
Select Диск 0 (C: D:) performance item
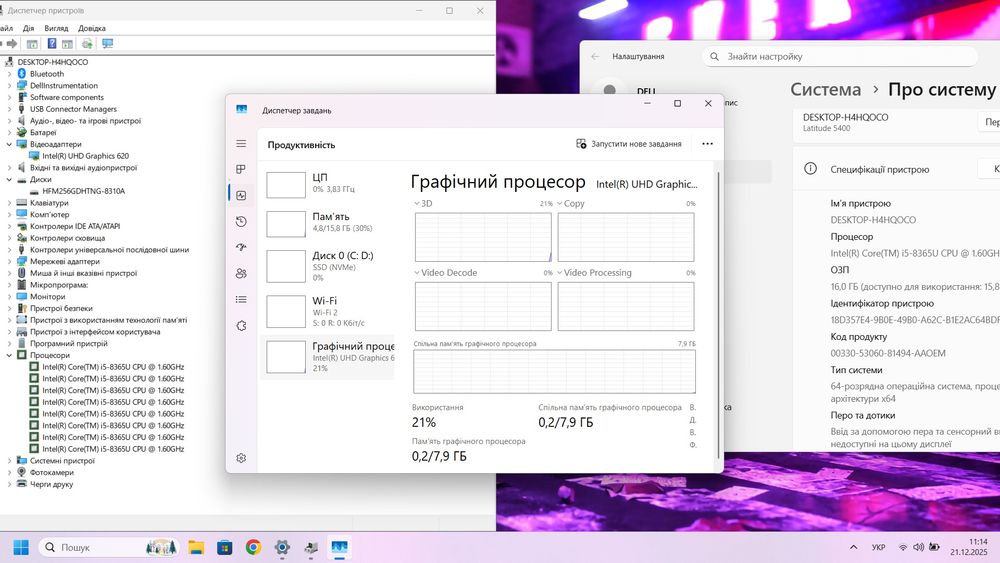[327, 265]
